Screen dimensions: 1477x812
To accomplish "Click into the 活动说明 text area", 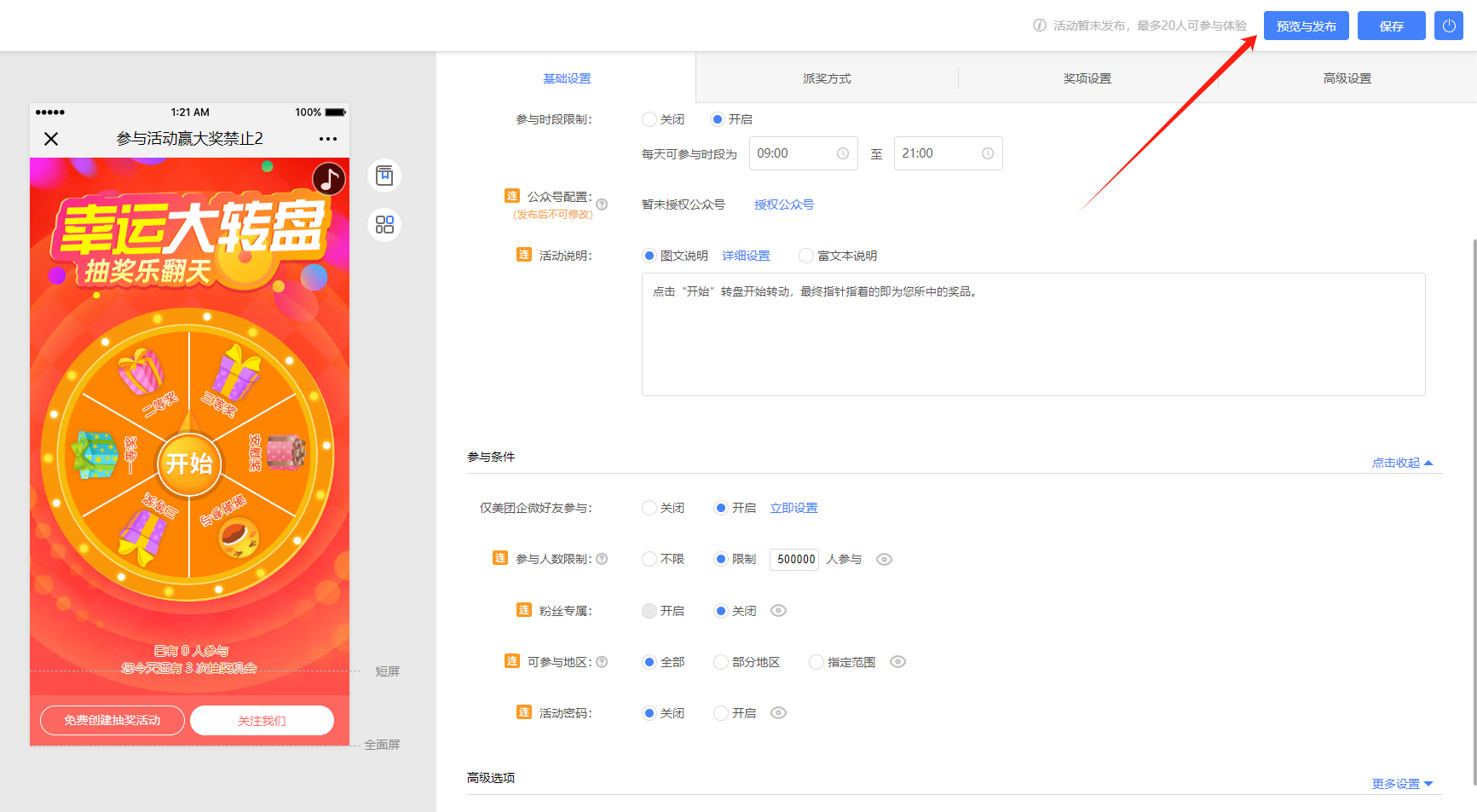I will point(1033,334).
